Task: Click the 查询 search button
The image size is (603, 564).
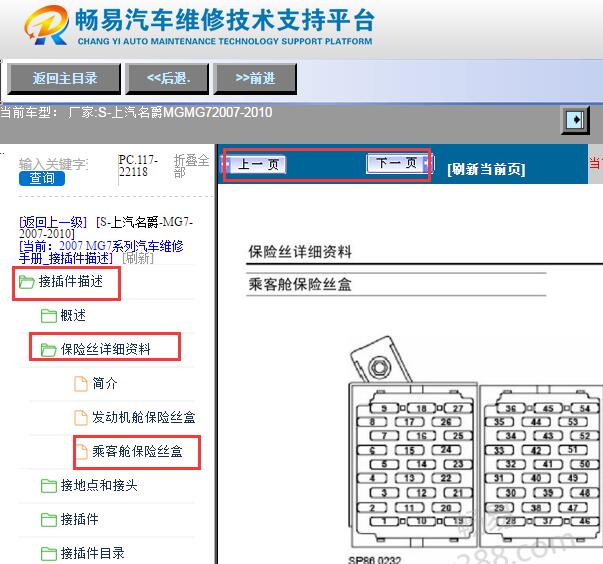Action: (42, 178)
